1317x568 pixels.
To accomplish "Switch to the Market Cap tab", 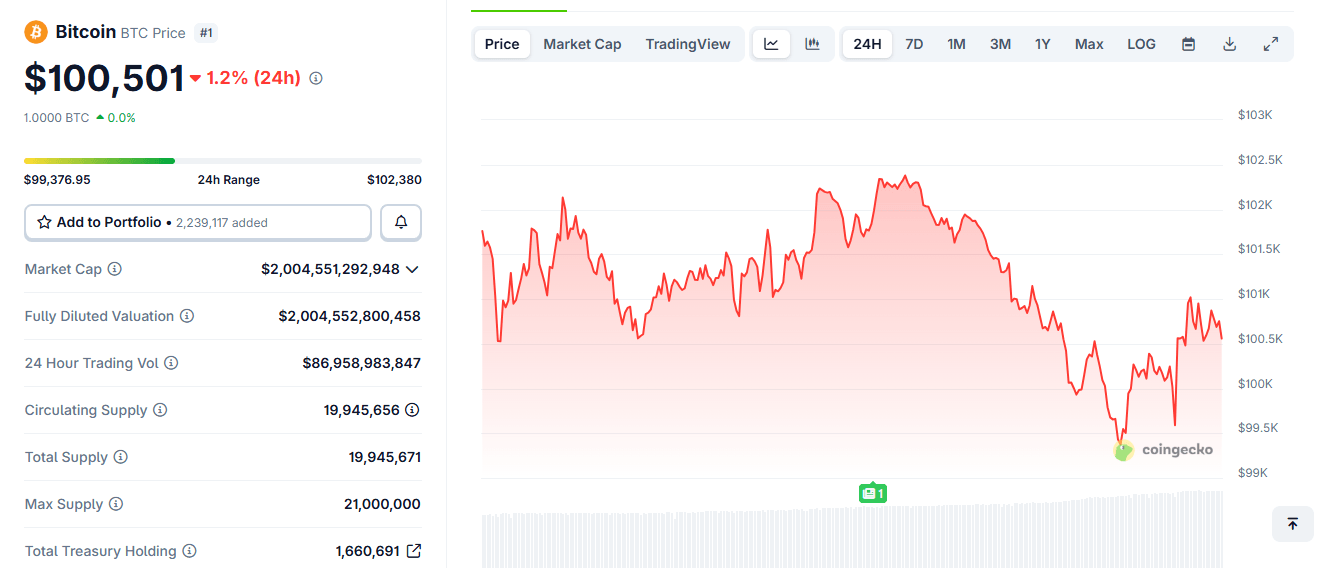I will pyautogui.click(x=582, y=44).
